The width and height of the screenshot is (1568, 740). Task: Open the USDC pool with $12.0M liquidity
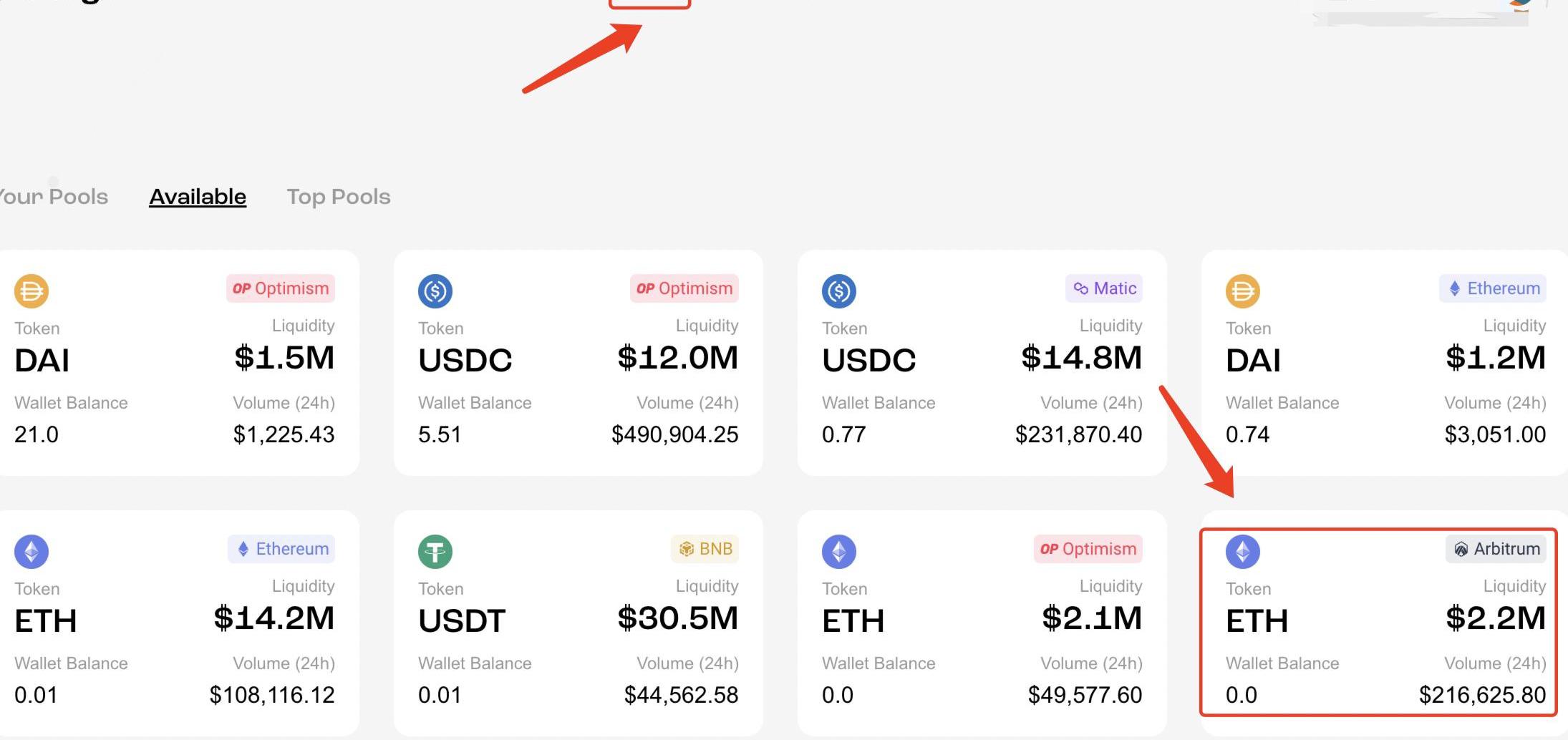579,363
